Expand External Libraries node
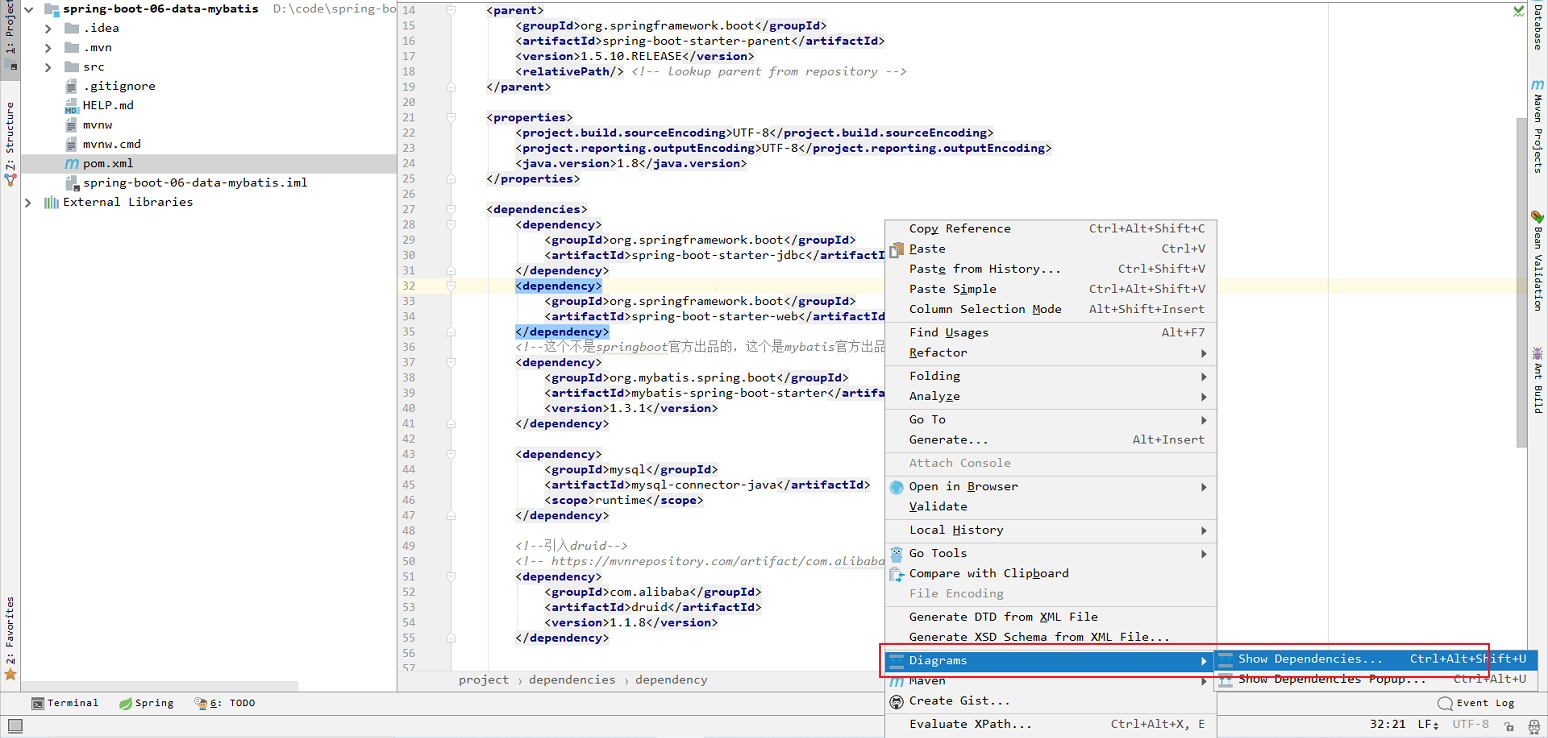Image resolution: width=1548 pixels, height=738 pixels. pyautogui.click(x=28, y=202)
